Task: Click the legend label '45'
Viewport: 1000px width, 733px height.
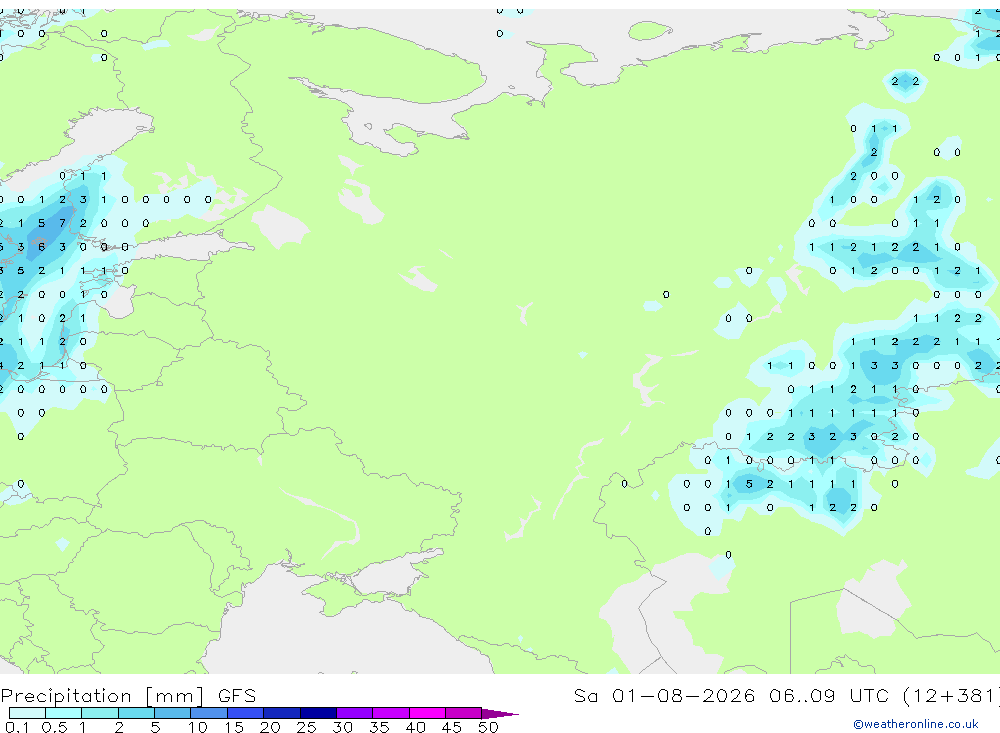Action: pos(452,727)
